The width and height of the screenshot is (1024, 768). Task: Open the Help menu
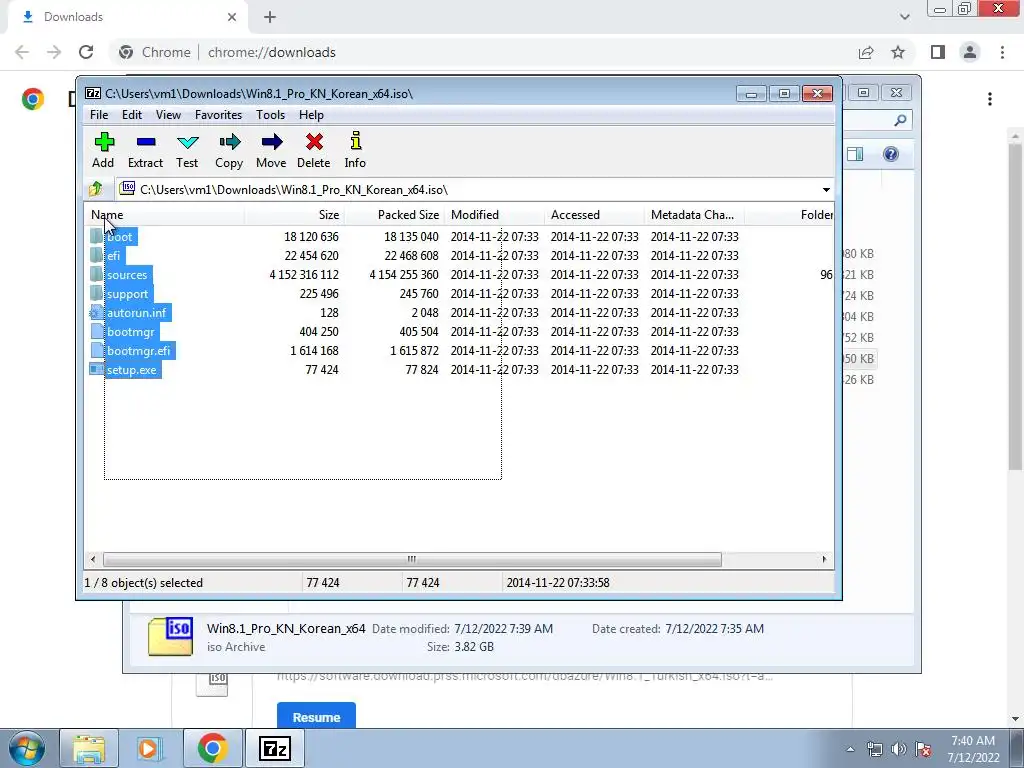[x=312, y=115]
